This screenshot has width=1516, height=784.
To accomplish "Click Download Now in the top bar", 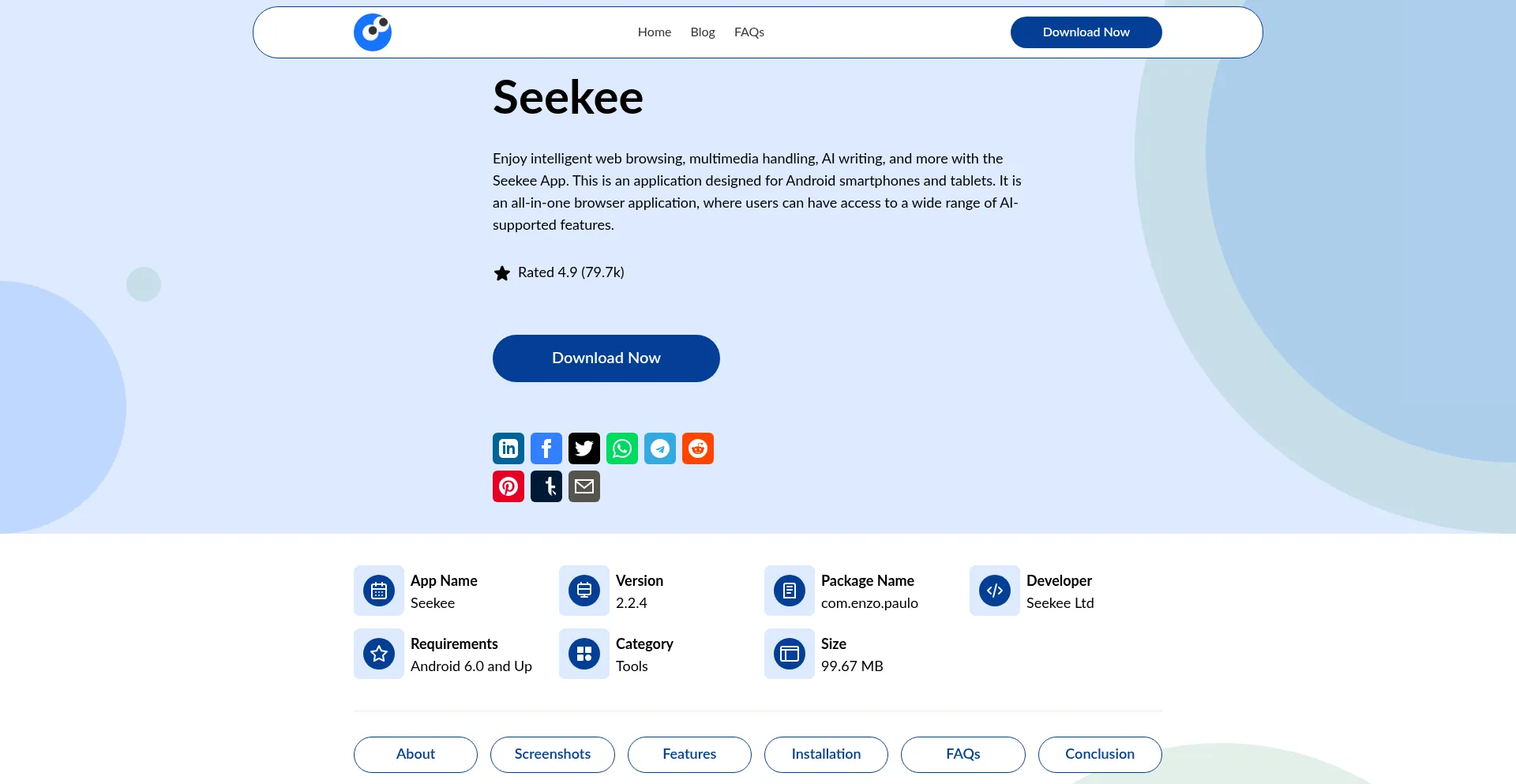I will 1086,32.
